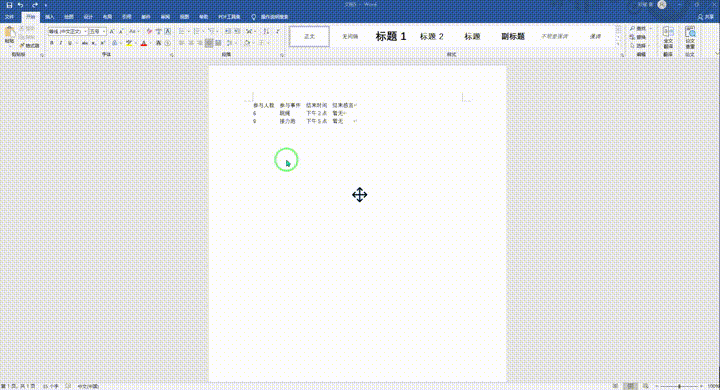Open the Numbering list dropdown
Screen dimensions: 720x390
click(x=203, y=31)
